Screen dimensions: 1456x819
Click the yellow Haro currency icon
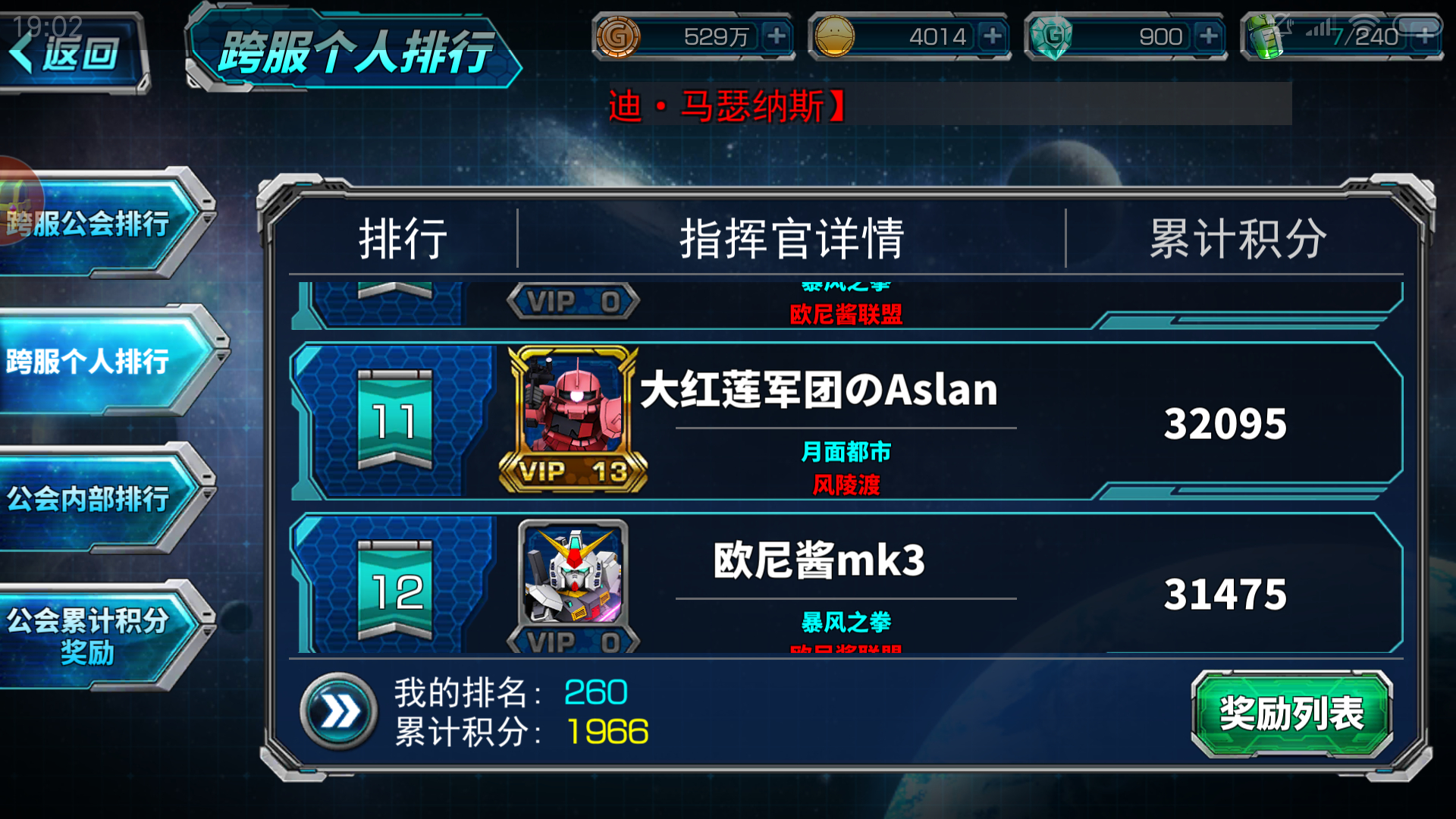[x=834, y=36]
